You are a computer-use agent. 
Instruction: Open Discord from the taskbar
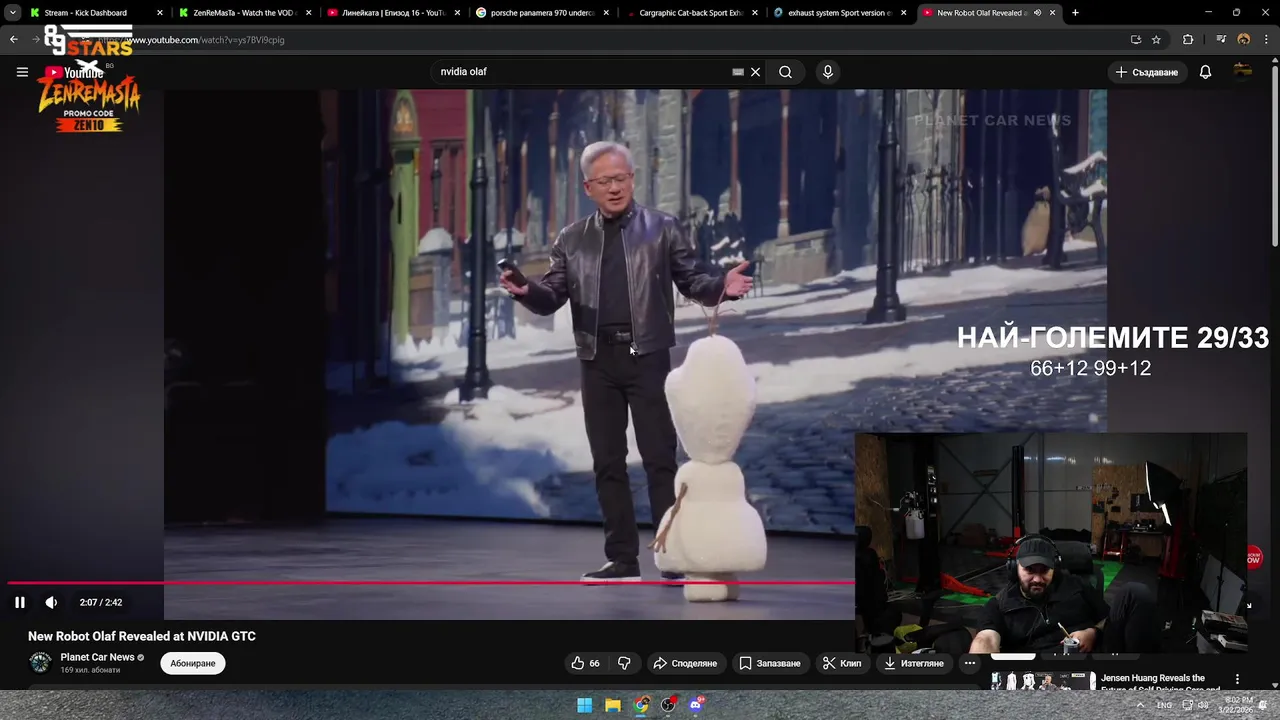pyautogui.click(x=696, y=705)
